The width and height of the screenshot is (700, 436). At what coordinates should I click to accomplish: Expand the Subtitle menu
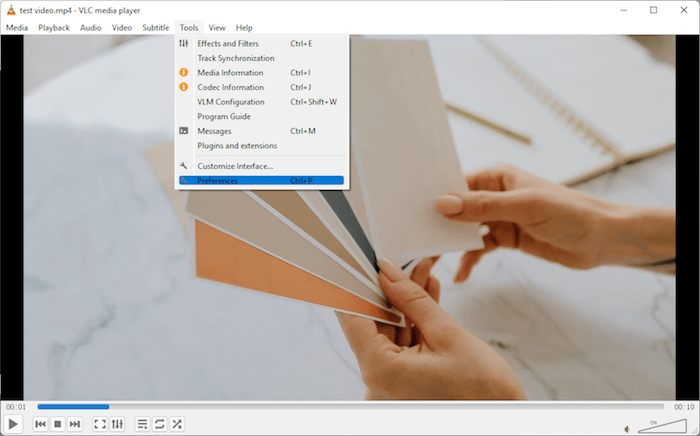155,27
